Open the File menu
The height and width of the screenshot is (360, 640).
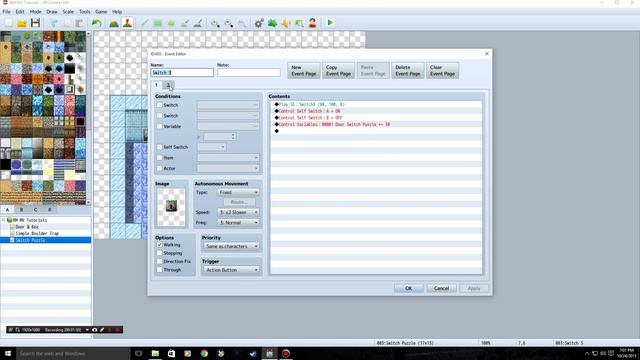tap(7, 12)
